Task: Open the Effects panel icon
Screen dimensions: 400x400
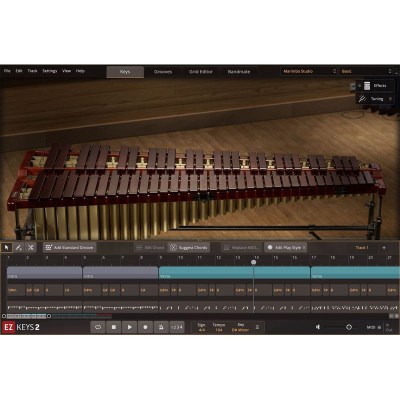Action: (367, 86)
